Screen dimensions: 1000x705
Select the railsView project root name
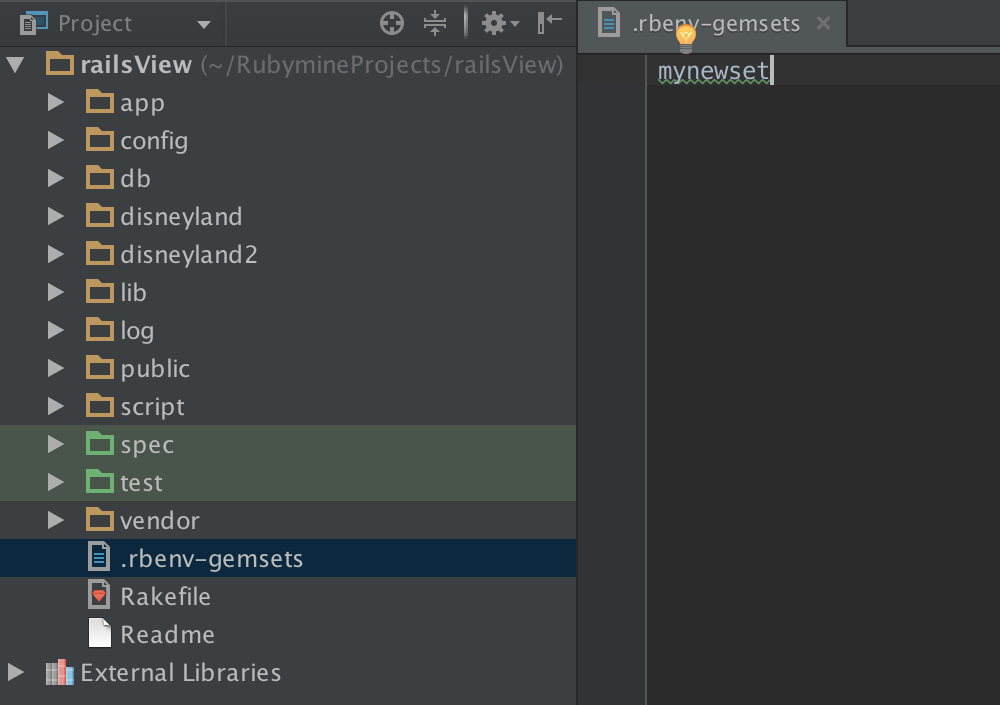point(136,64)
